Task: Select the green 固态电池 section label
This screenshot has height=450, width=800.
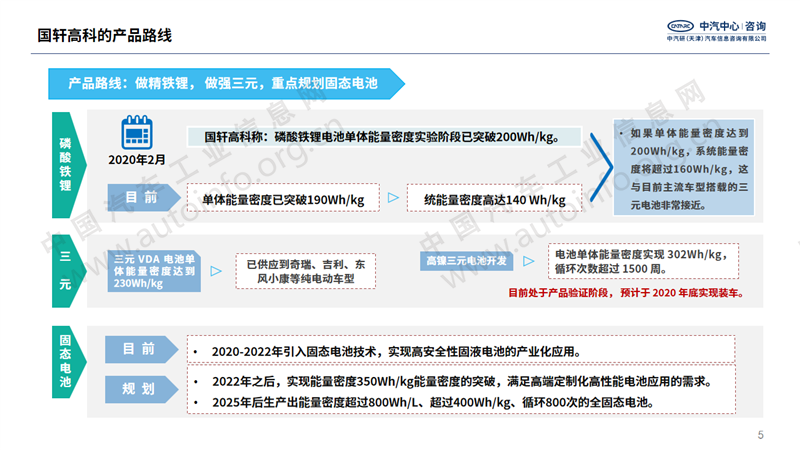Action: point(69,362)
